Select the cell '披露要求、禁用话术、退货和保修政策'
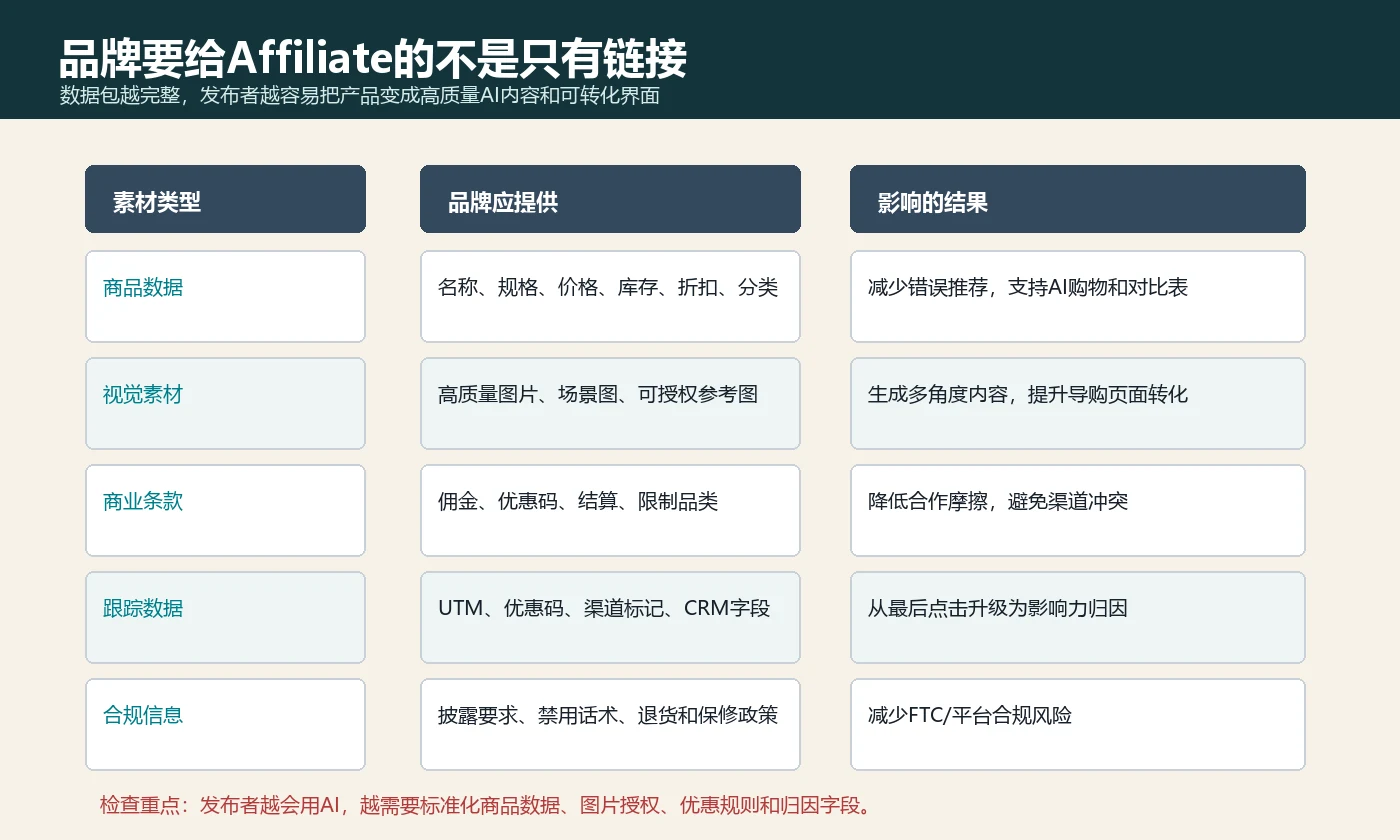This screenshot has height=840, width=1400. [x=610, y=724]
